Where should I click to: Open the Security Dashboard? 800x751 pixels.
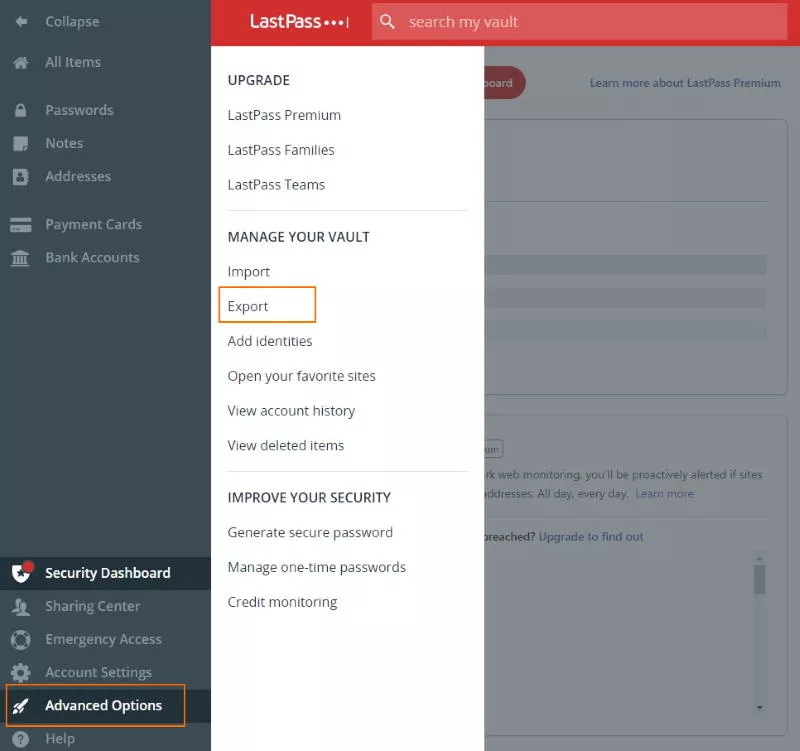click(104, 573)
